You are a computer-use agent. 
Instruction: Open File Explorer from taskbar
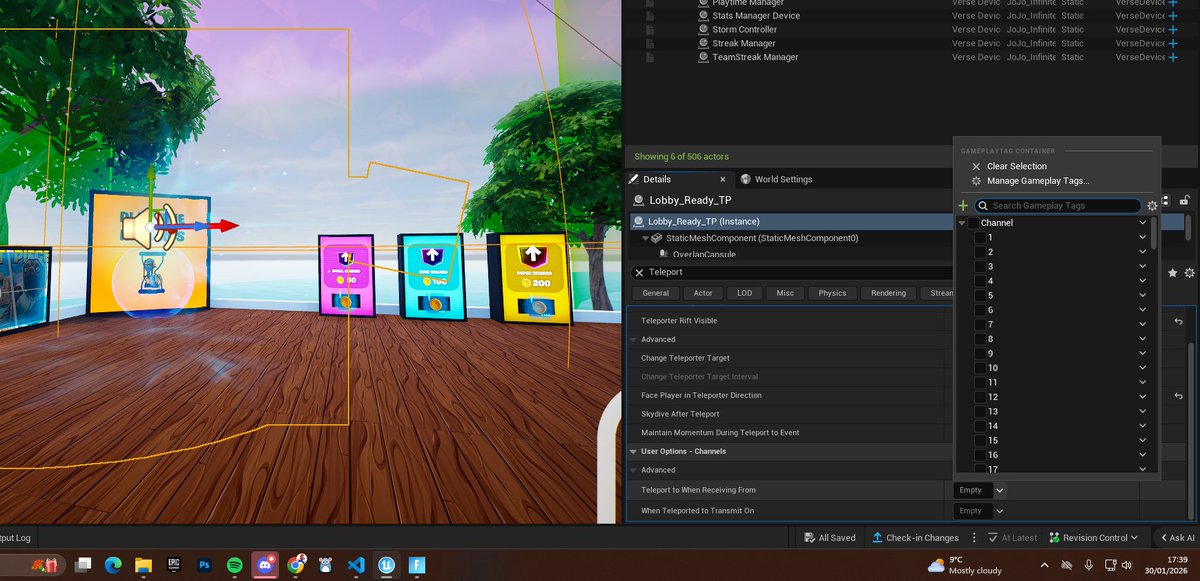(x=143, y=565)
